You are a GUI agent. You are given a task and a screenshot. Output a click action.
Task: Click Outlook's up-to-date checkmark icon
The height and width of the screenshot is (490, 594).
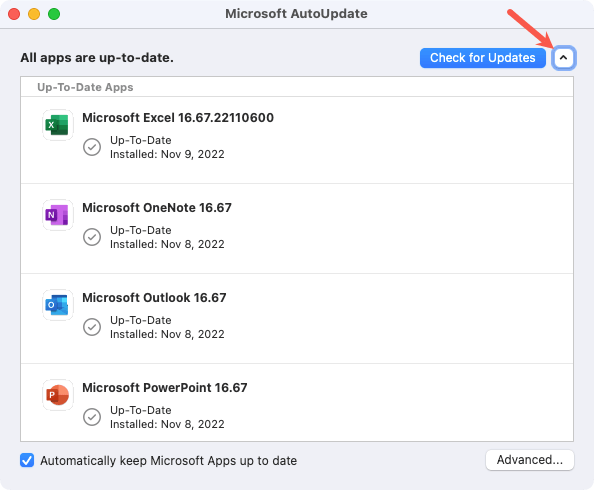tap(92, 327)
